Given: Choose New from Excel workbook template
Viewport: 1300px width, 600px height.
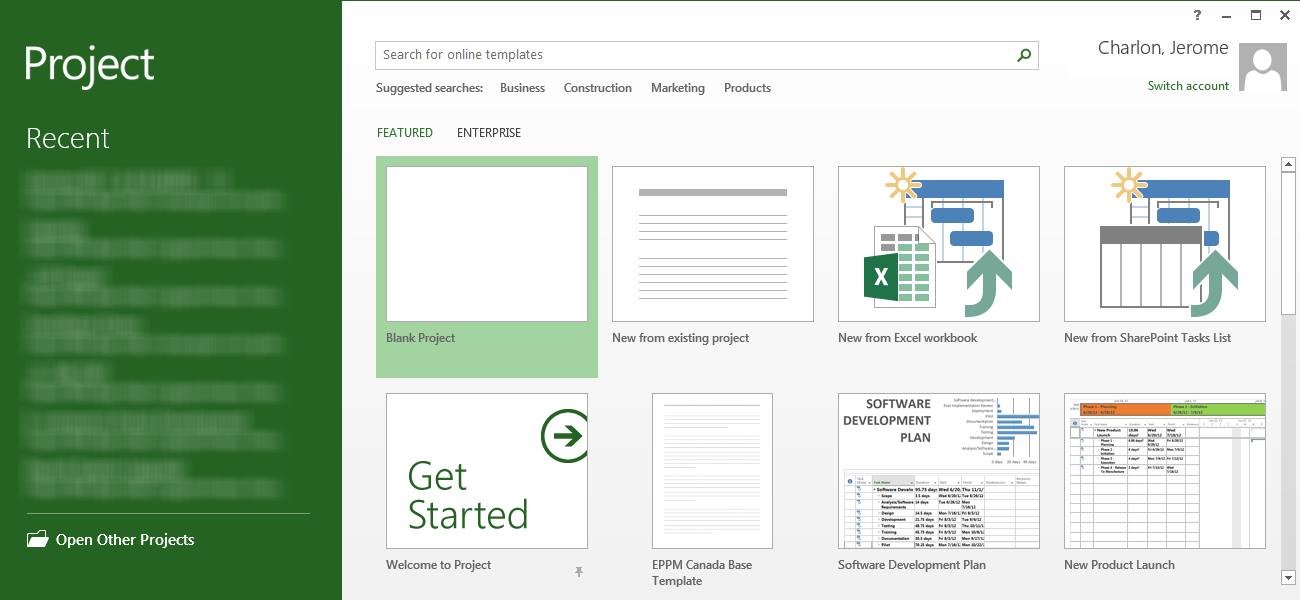Looking at the screenshot, I should [939, 244].
